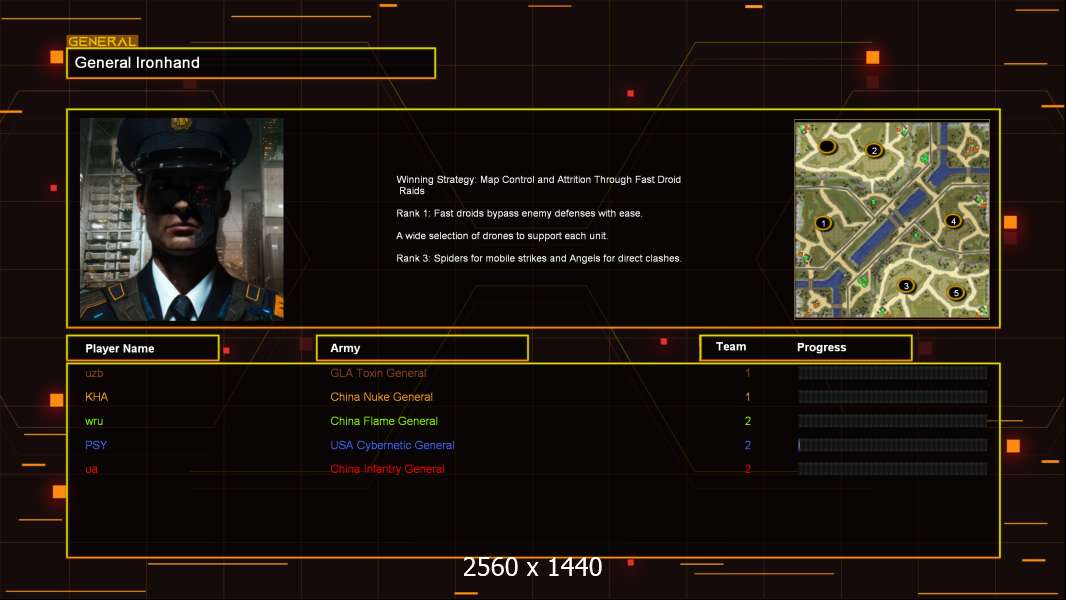
Task: Click the Winning Strategy description text
Action: (x=538, y=185)
